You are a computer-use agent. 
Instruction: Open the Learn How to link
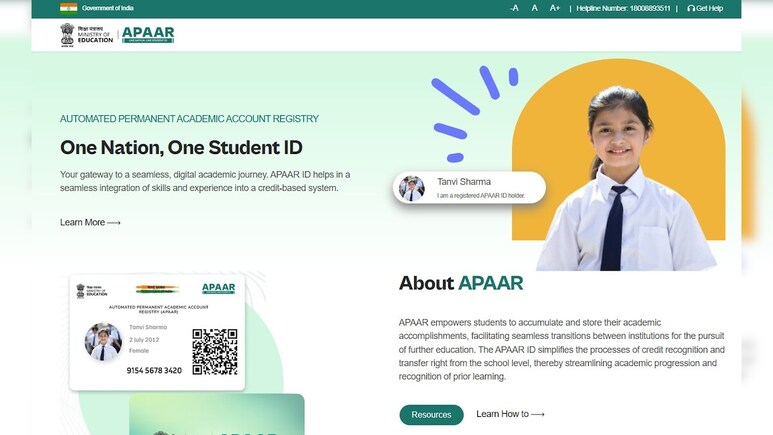pyautogui.click(x=510, y=414)
